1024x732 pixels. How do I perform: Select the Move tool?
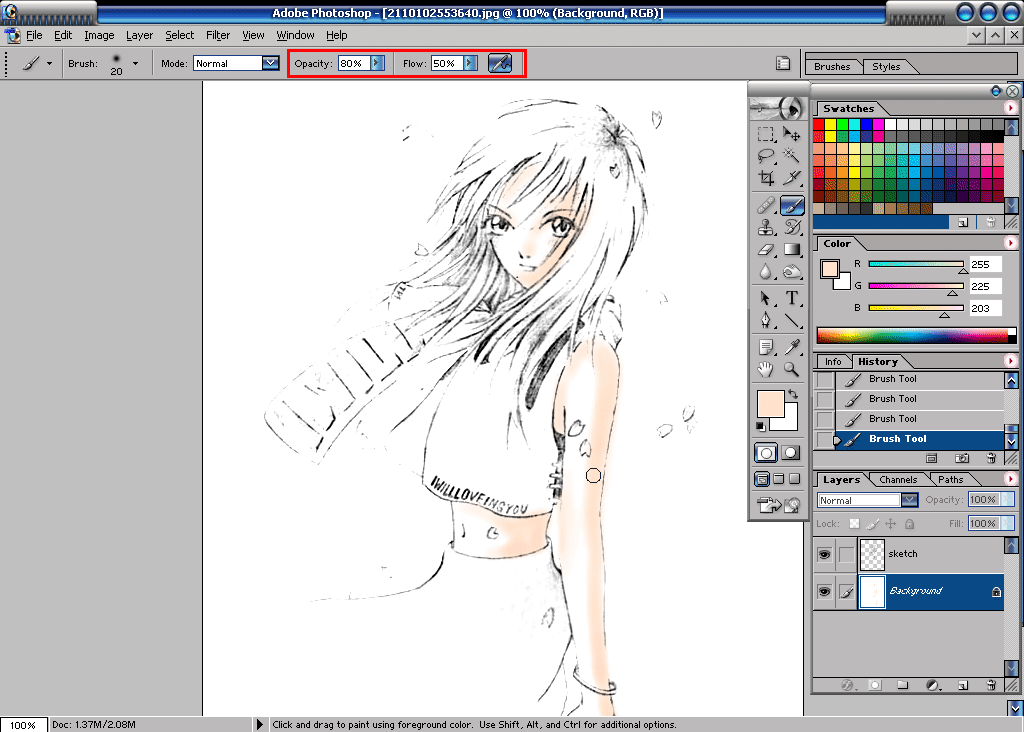(x=792, y=135)
